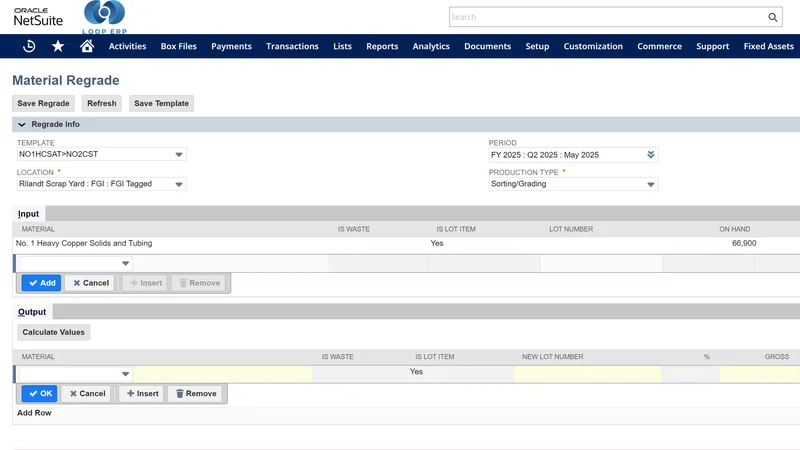800x450 pixels.
Task: Select the No. 1 Heavy Copper Solids row
Action: click(406, 243)
